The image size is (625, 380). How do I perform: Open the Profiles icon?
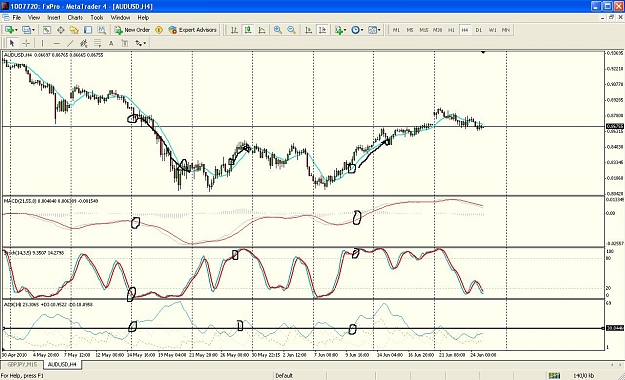[x=26, y=30]
